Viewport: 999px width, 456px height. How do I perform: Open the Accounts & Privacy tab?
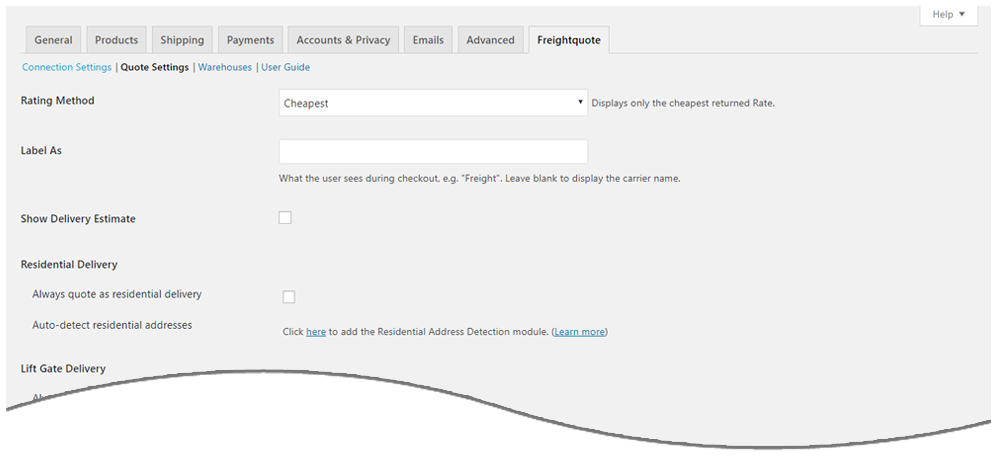tap(343, 40)
